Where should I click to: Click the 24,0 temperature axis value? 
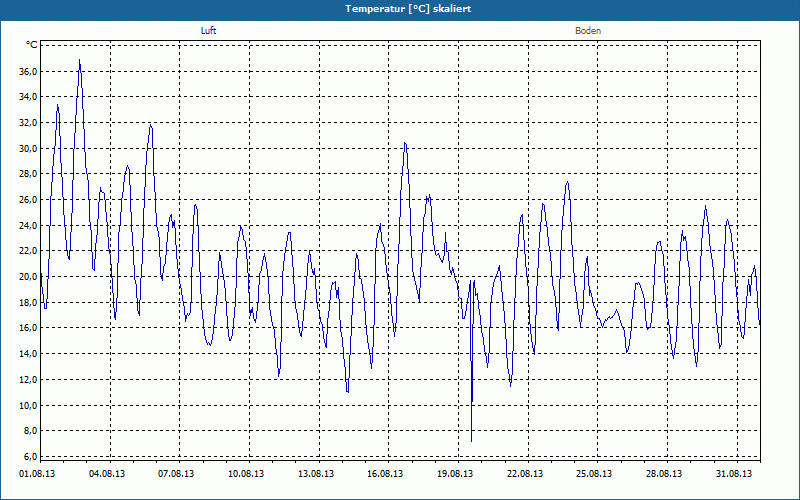pos(29,226)
